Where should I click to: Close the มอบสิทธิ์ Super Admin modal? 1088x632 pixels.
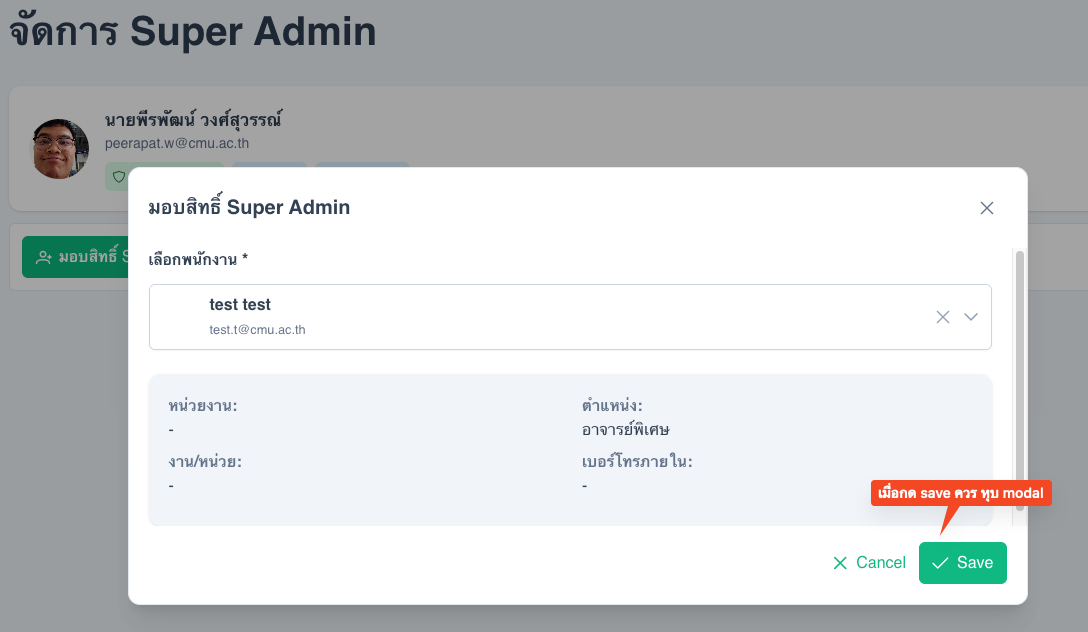click(987, 208)
